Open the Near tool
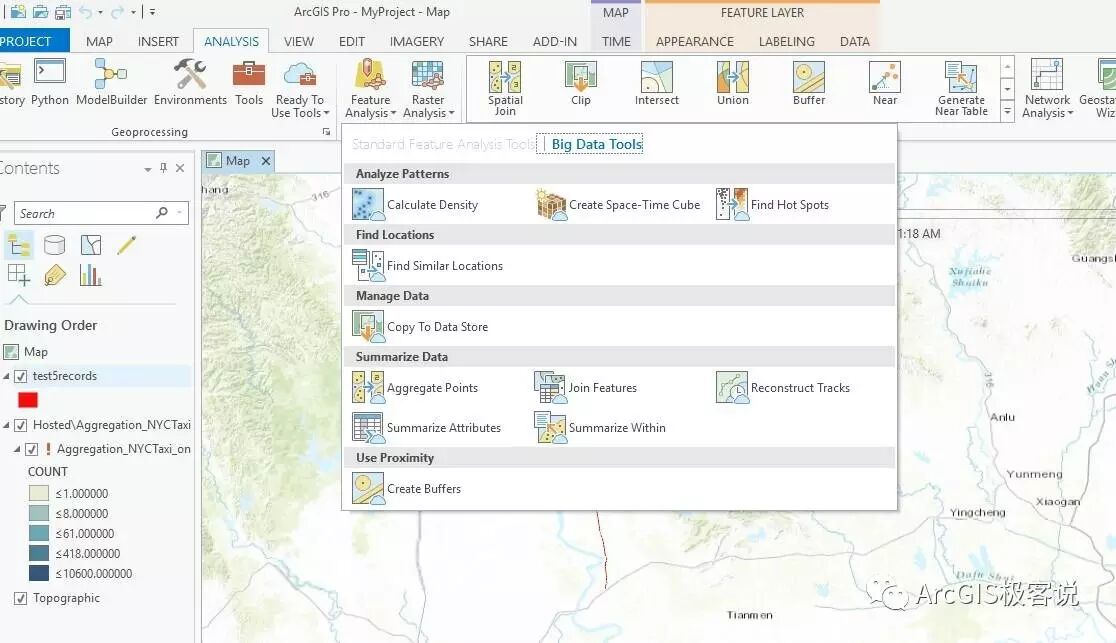Image resolution: width=1116 pixels, height=643 pixels. [x=885, y=84]
